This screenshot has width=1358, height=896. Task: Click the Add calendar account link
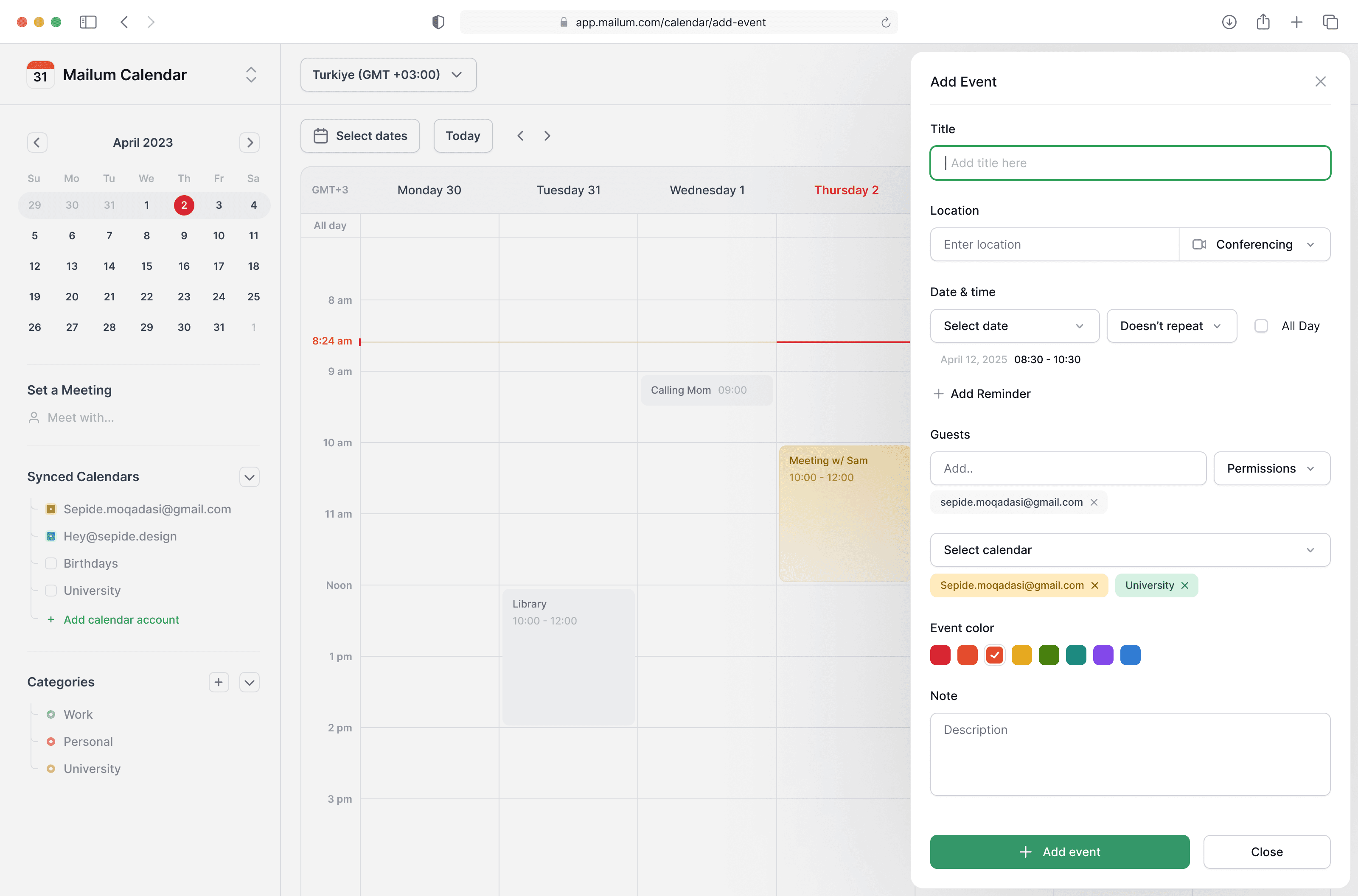[121, 619]
